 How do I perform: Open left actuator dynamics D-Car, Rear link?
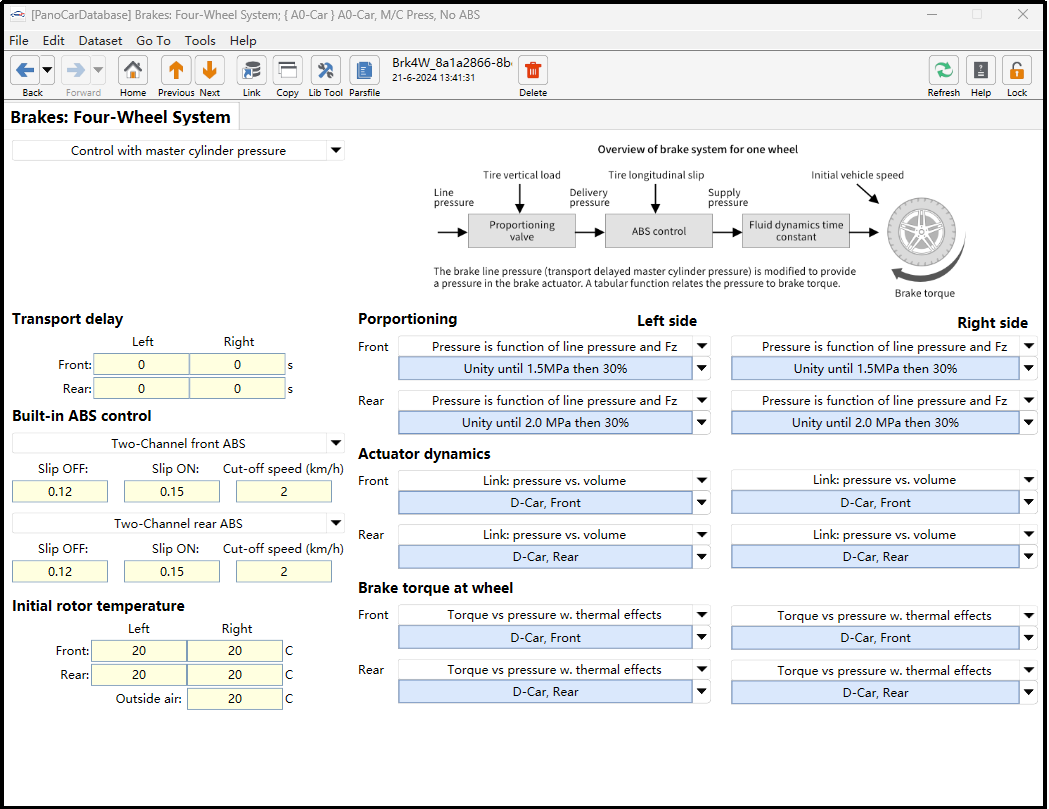[545, 557]
